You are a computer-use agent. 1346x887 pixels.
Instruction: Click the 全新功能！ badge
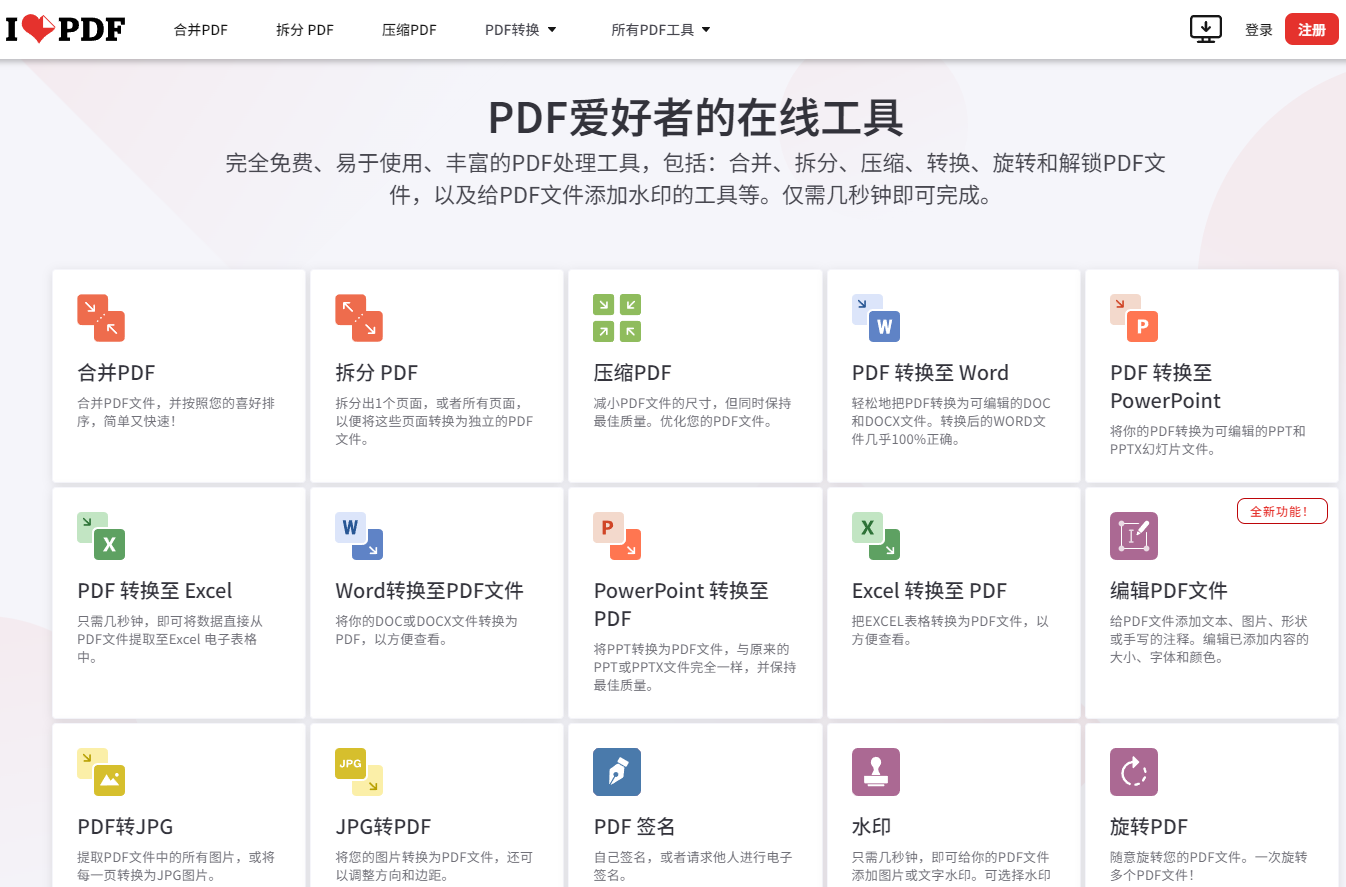[x=1282, y=511]
